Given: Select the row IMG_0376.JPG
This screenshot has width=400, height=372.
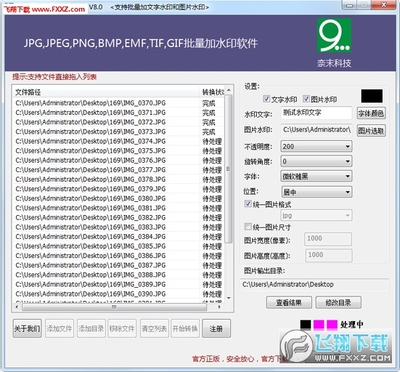Looking at the screenshot, I should (x=119, y=160).
